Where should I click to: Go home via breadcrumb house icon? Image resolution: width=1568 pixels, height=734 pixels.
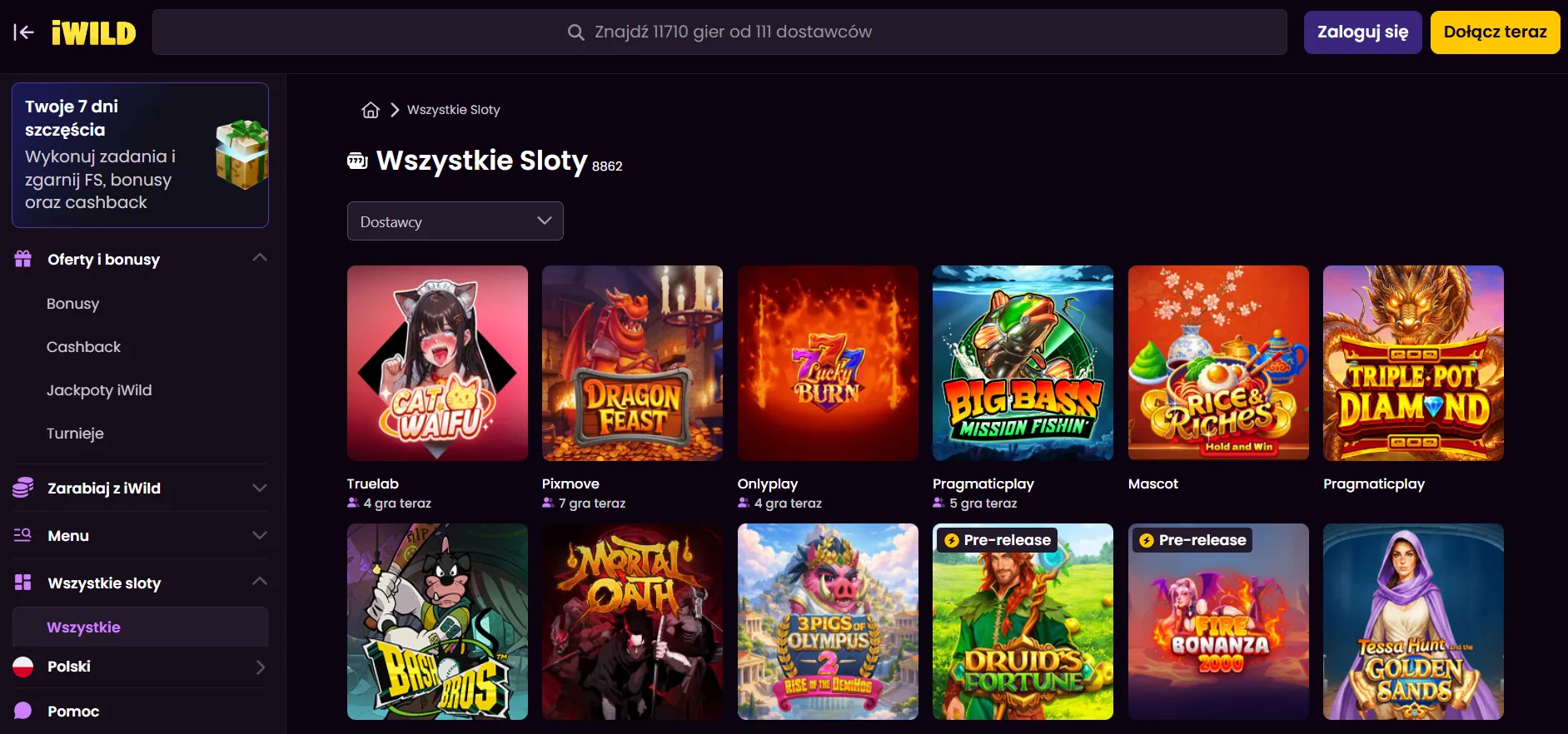pyautogui.click(x=371, y=110)
